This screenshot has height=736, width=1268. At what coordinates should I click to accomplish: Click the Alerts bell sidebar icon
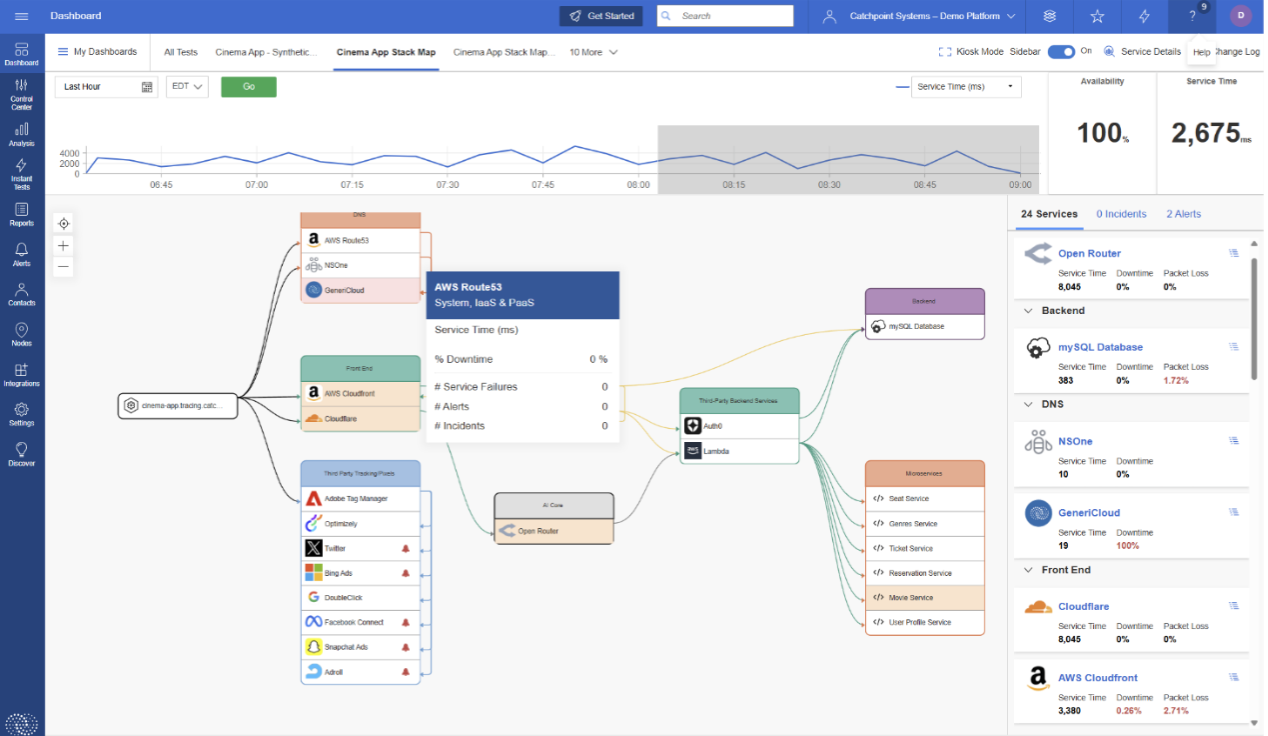(21, 254)
